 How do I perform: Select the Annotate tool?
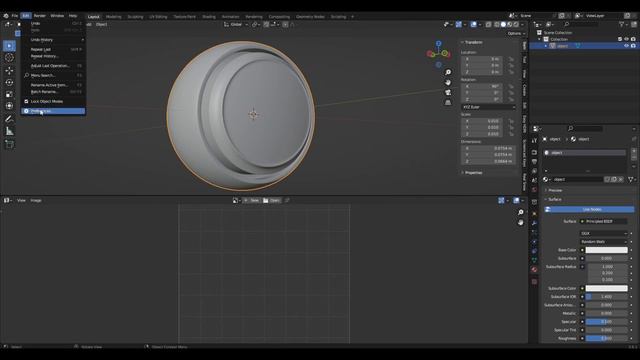pyautogui.click(x=9, y=119)
